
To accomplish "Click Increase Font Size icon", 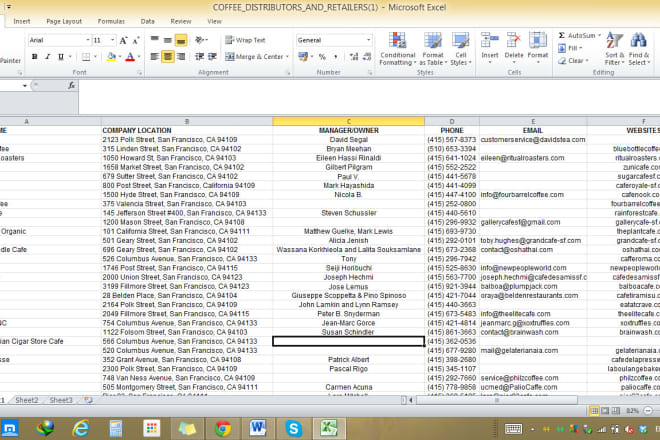I will [123, 40].
